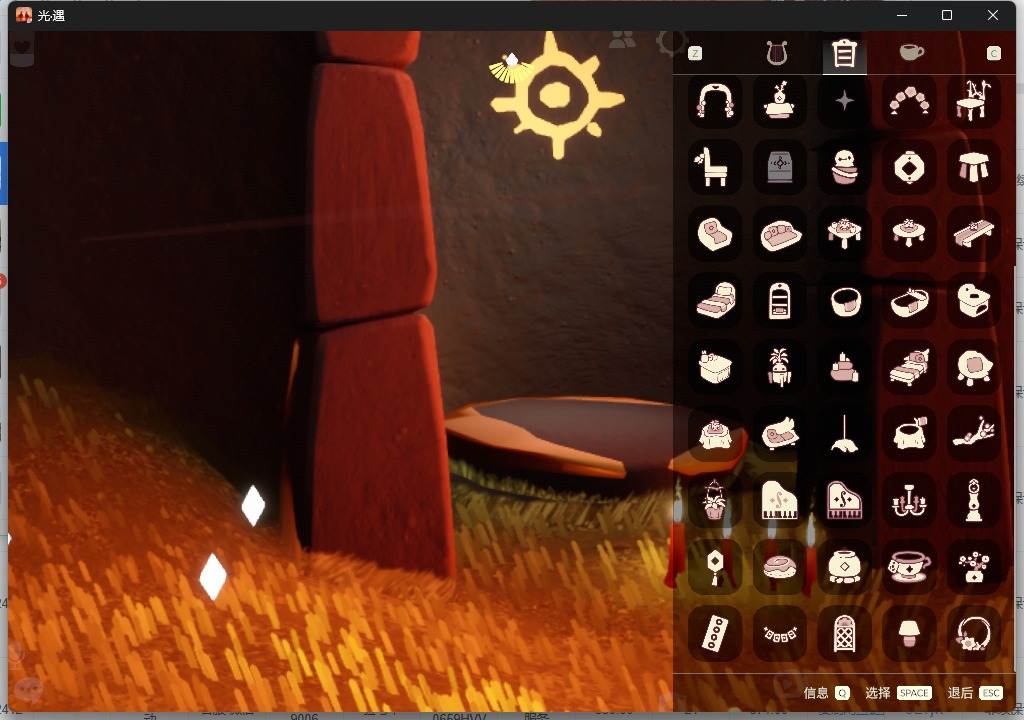Choose the hanging pendant floor lamp item
Image resolution: width=1024 pixels, height=720 pixels.
click(844, 434)
